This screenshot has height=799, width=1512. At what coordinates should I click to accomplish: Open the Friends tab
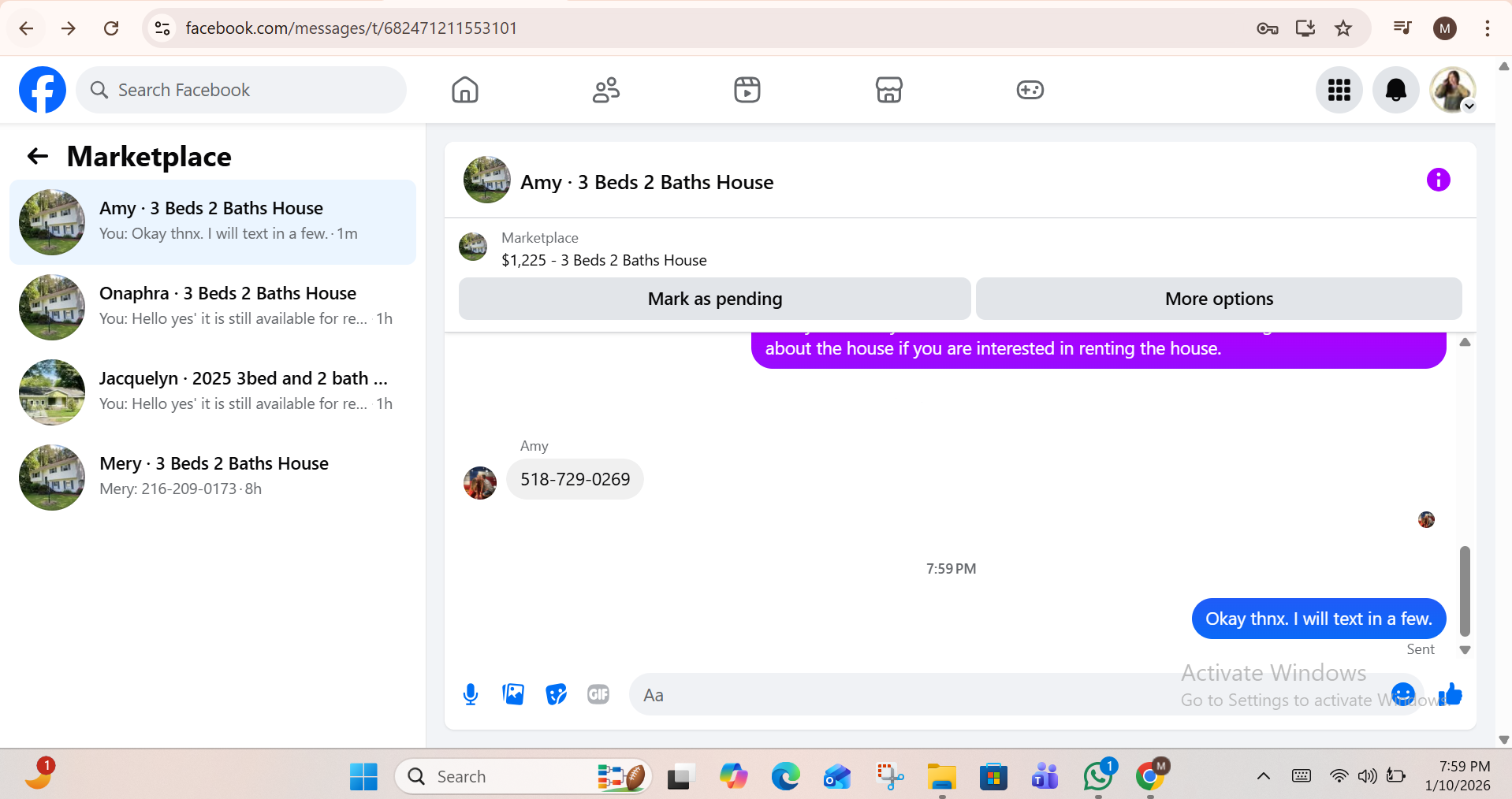pos(606,90)
